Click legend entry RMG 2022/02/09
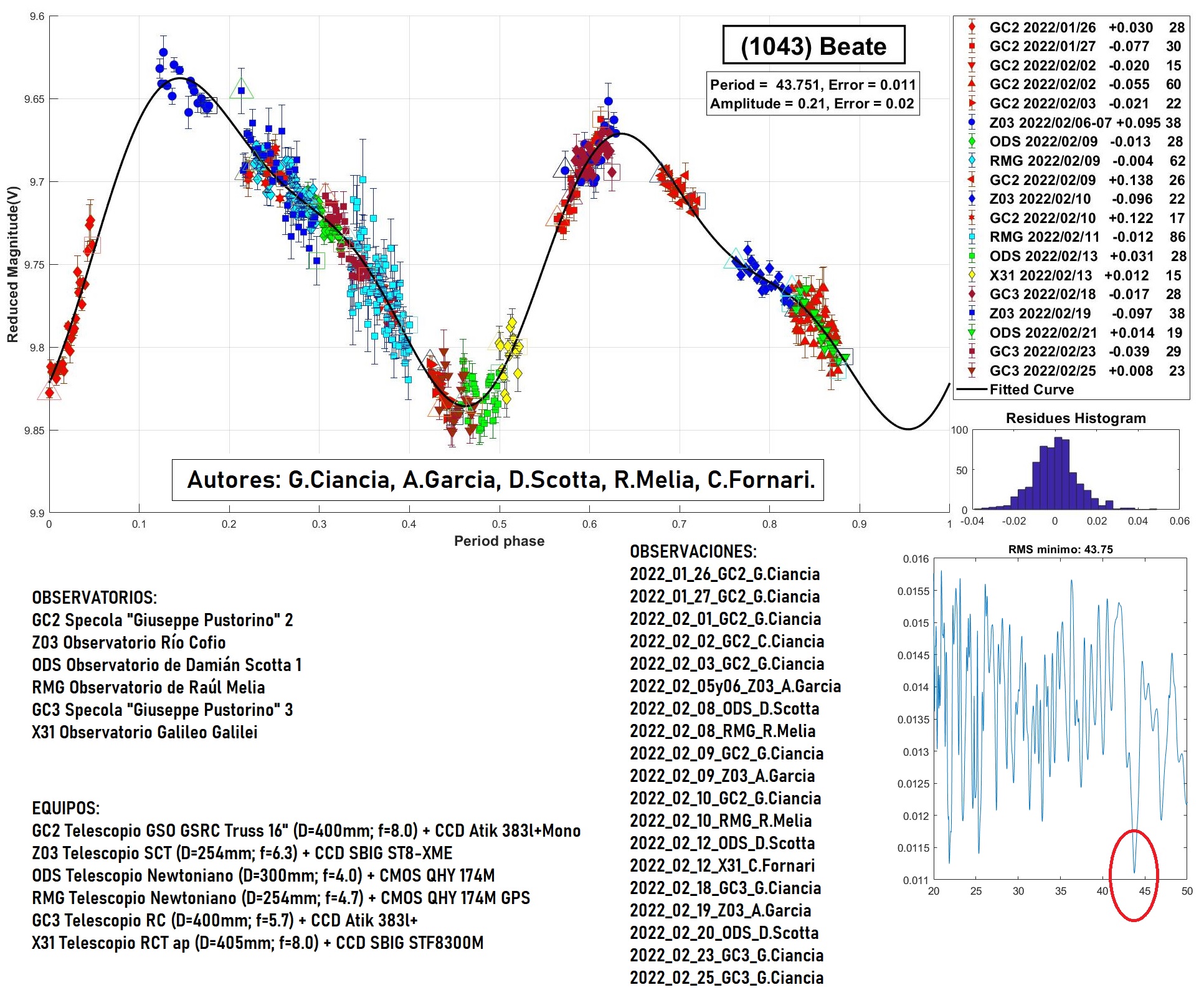This screenshot has height=995, width=1204. [1074, 161]
